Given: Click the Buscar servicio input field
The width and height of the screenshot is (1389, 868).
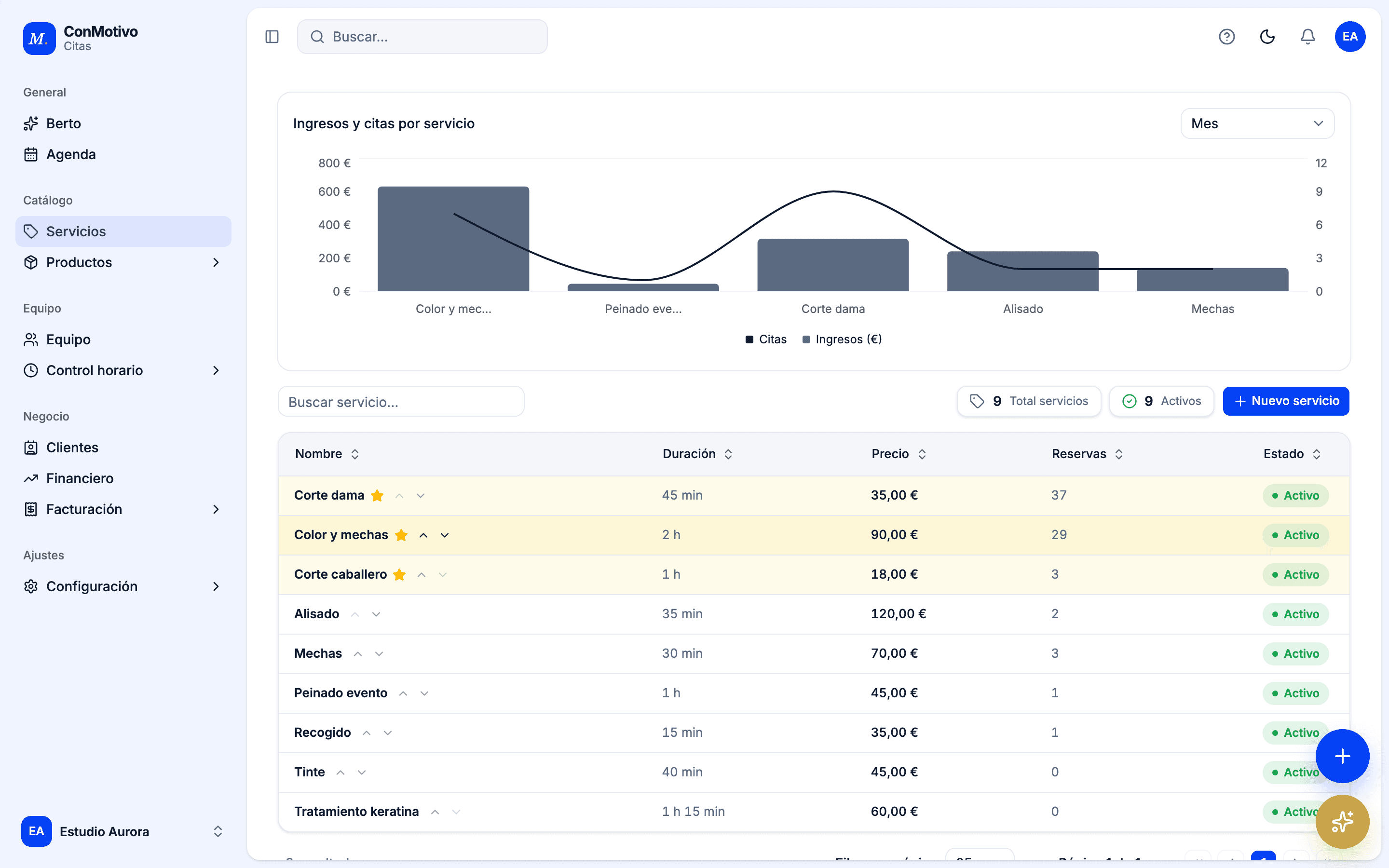Looking at the screenshot, I should pos(401,401).
